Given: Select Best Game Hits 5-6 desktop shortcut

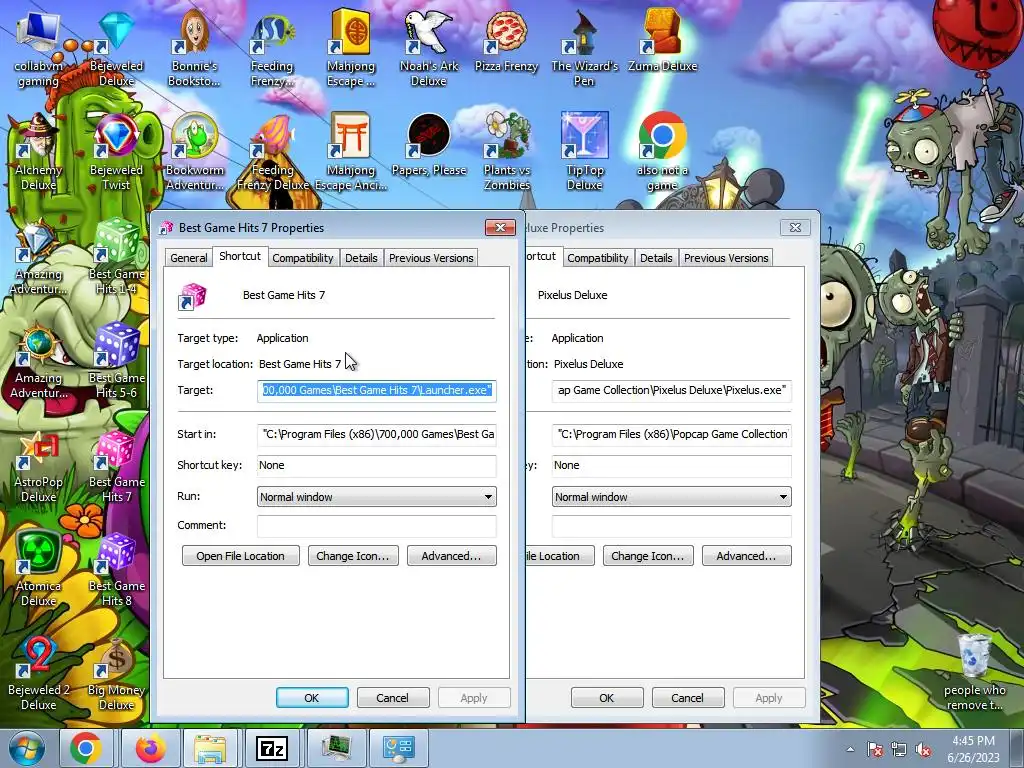Looking at the screenshot, I should click(116, 362).
